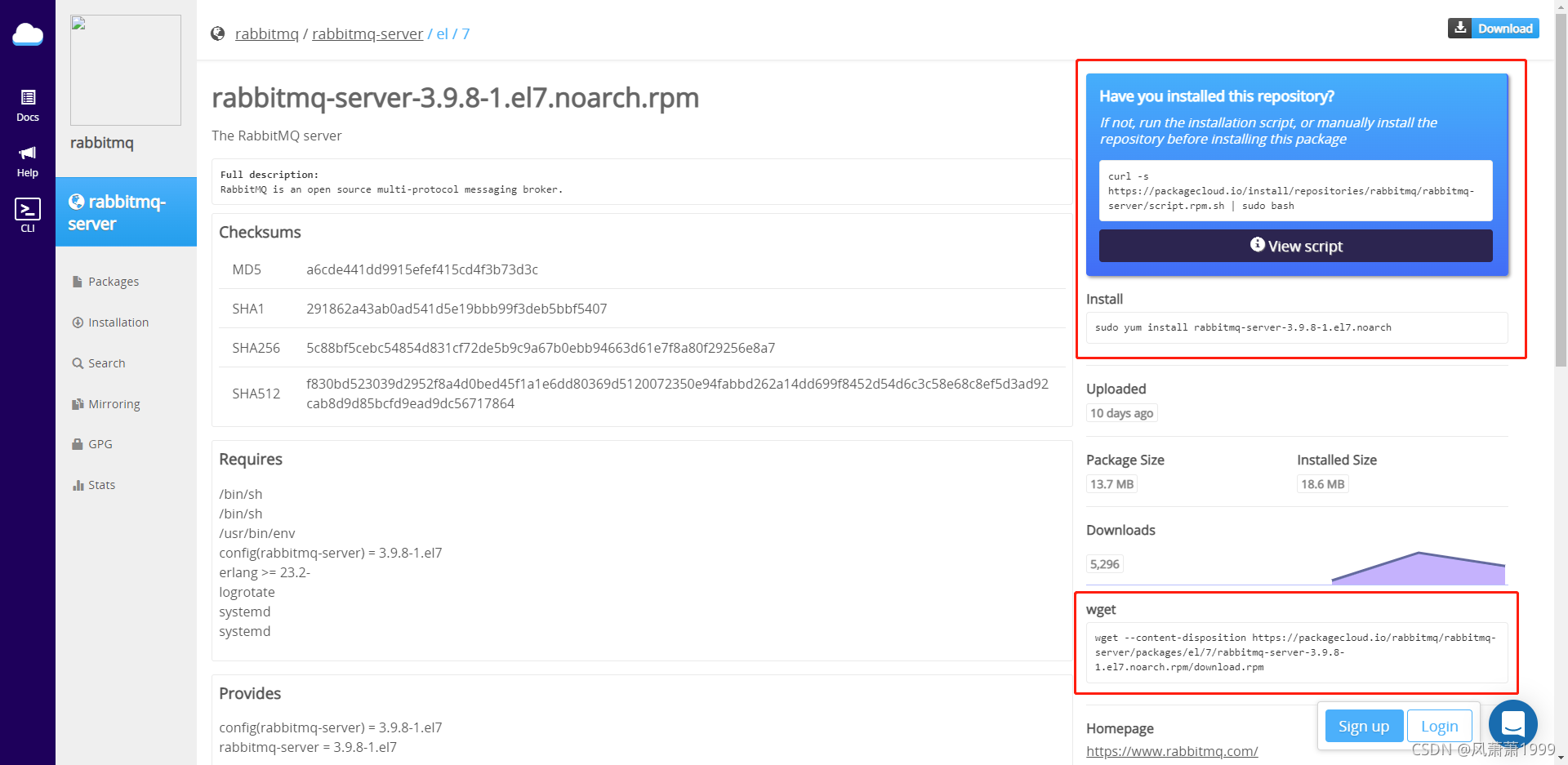The width and height of the screenshot is (1568, 765).
Task: Open the Login button
Action: [1439, 725]
